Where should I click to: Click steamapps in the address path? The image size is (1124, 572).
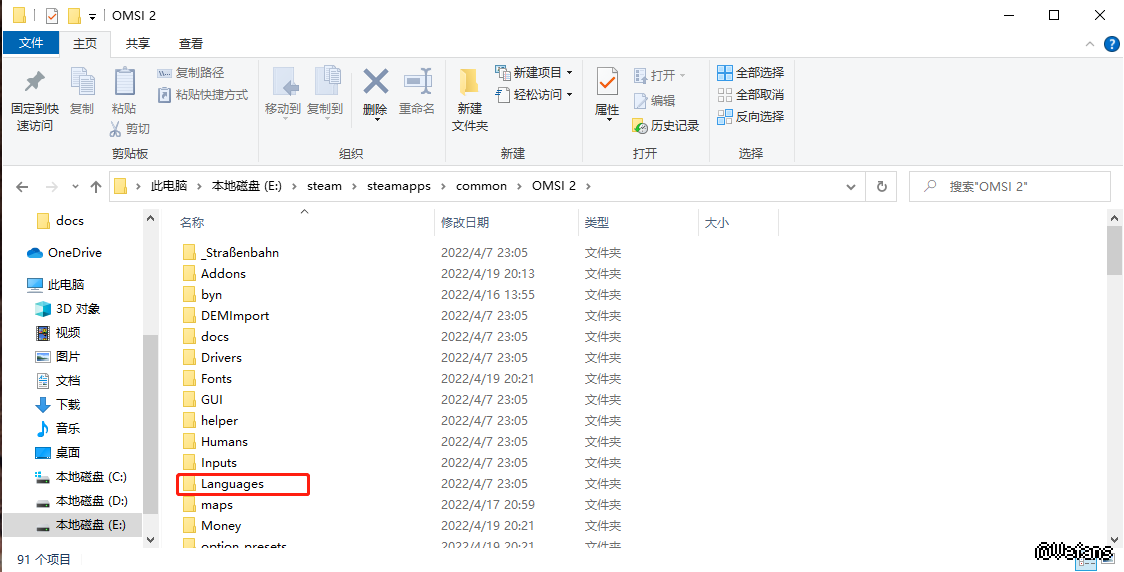[x=399, y=186]
